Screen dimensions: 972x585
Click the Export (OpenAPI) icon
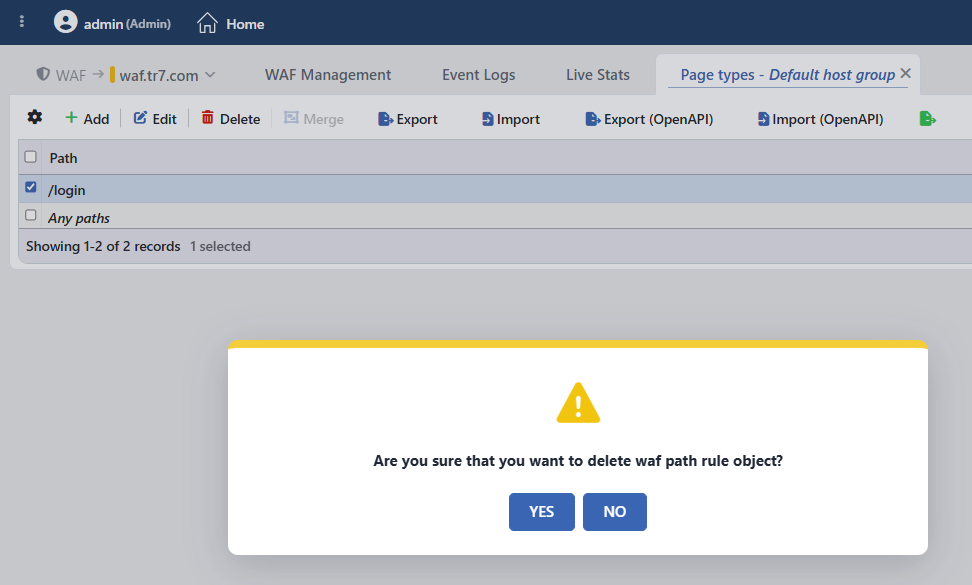coord(592,118)
